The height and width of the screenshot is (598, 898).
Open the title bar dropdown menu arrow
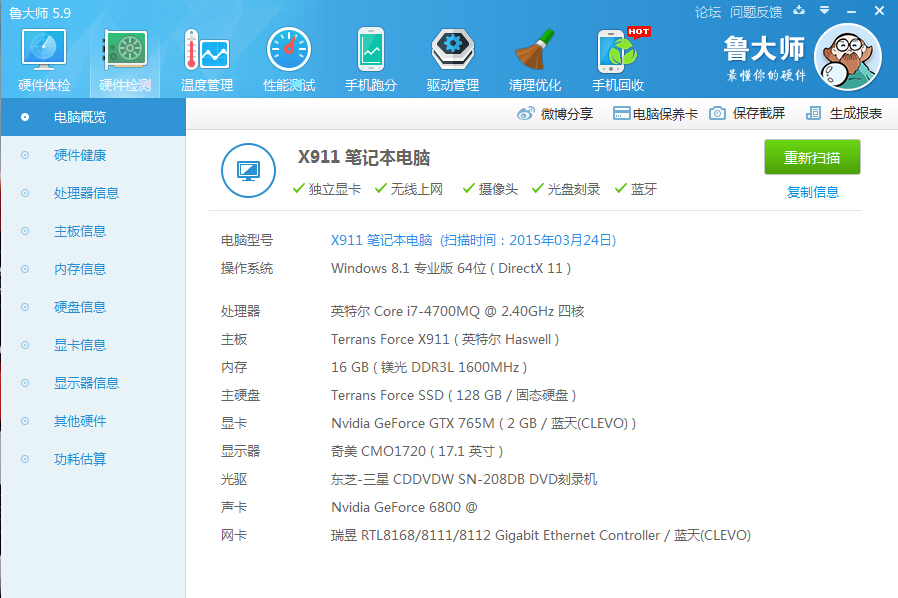click(x=825, y=10)
